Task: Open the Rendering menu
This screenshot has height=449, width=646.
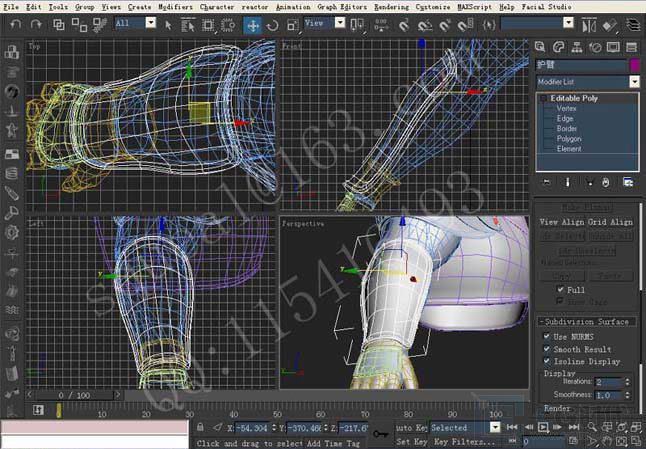Action: pos(391,7)
